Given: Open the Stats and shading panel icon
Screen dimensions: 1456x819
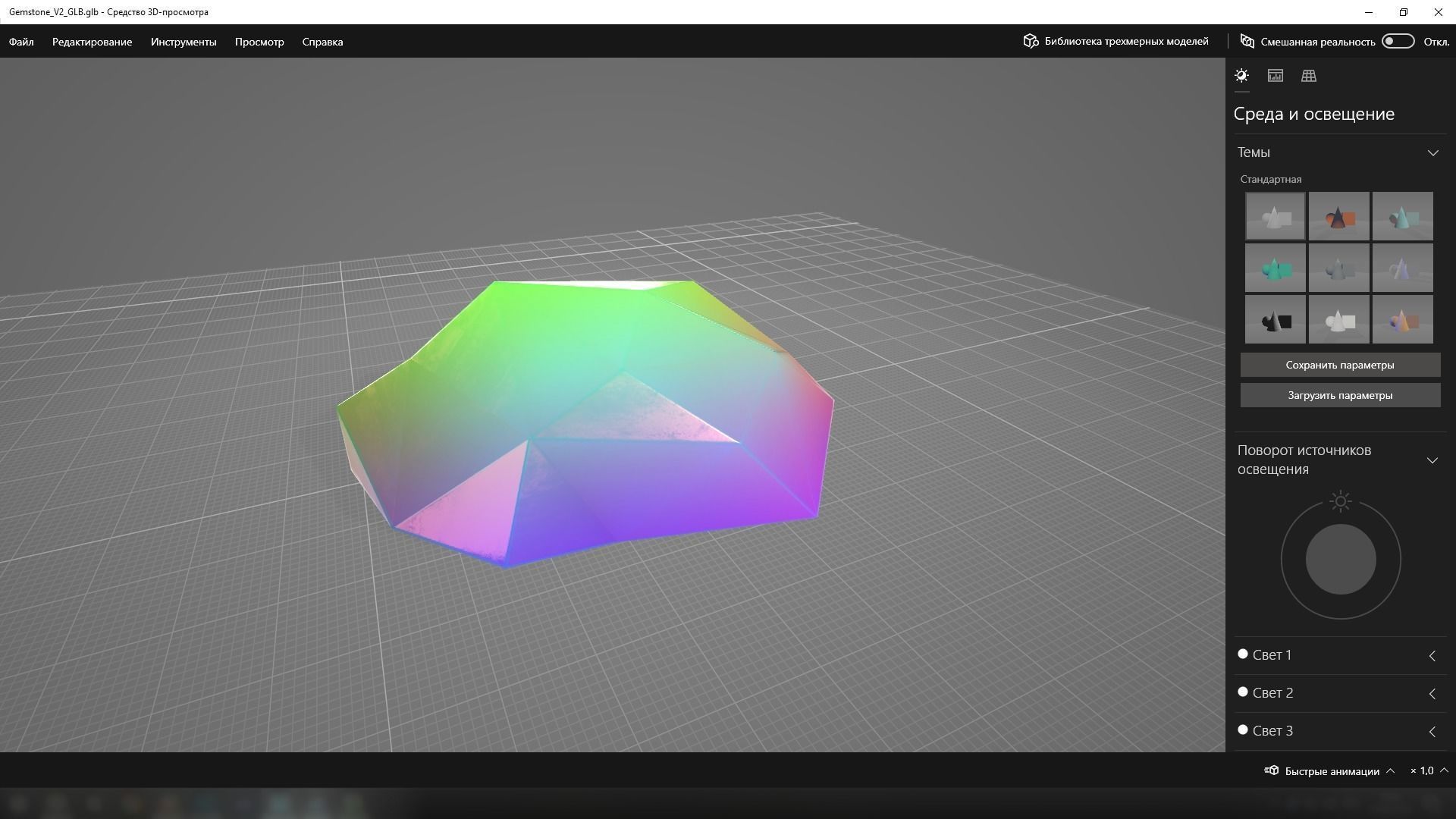Looking at the screenshot, I should [x=1276, y=76].
